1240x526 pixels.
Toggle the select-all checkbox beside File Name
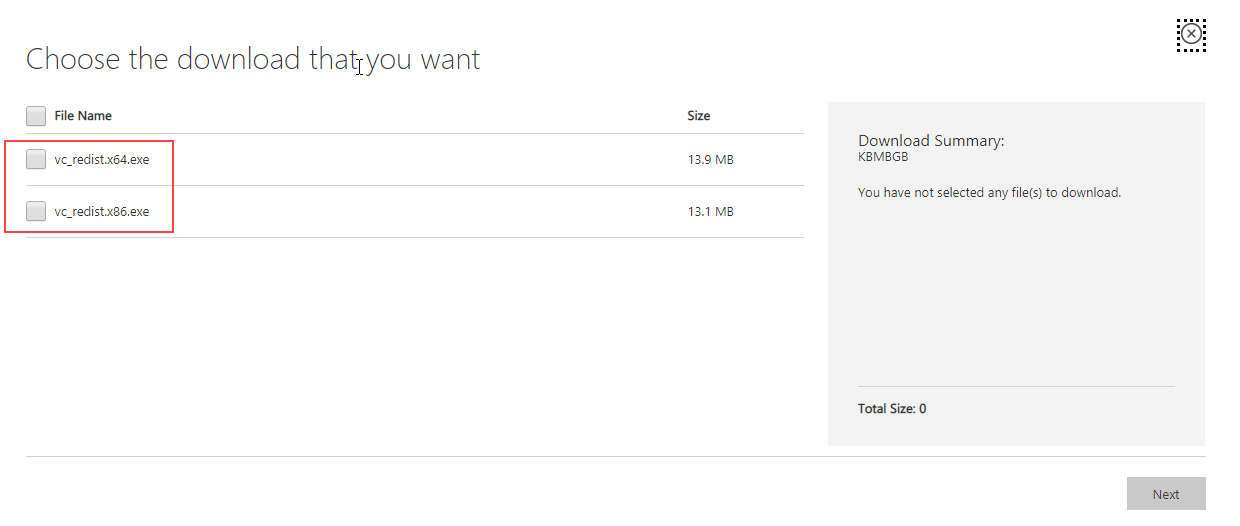click(x=36, y=116)
